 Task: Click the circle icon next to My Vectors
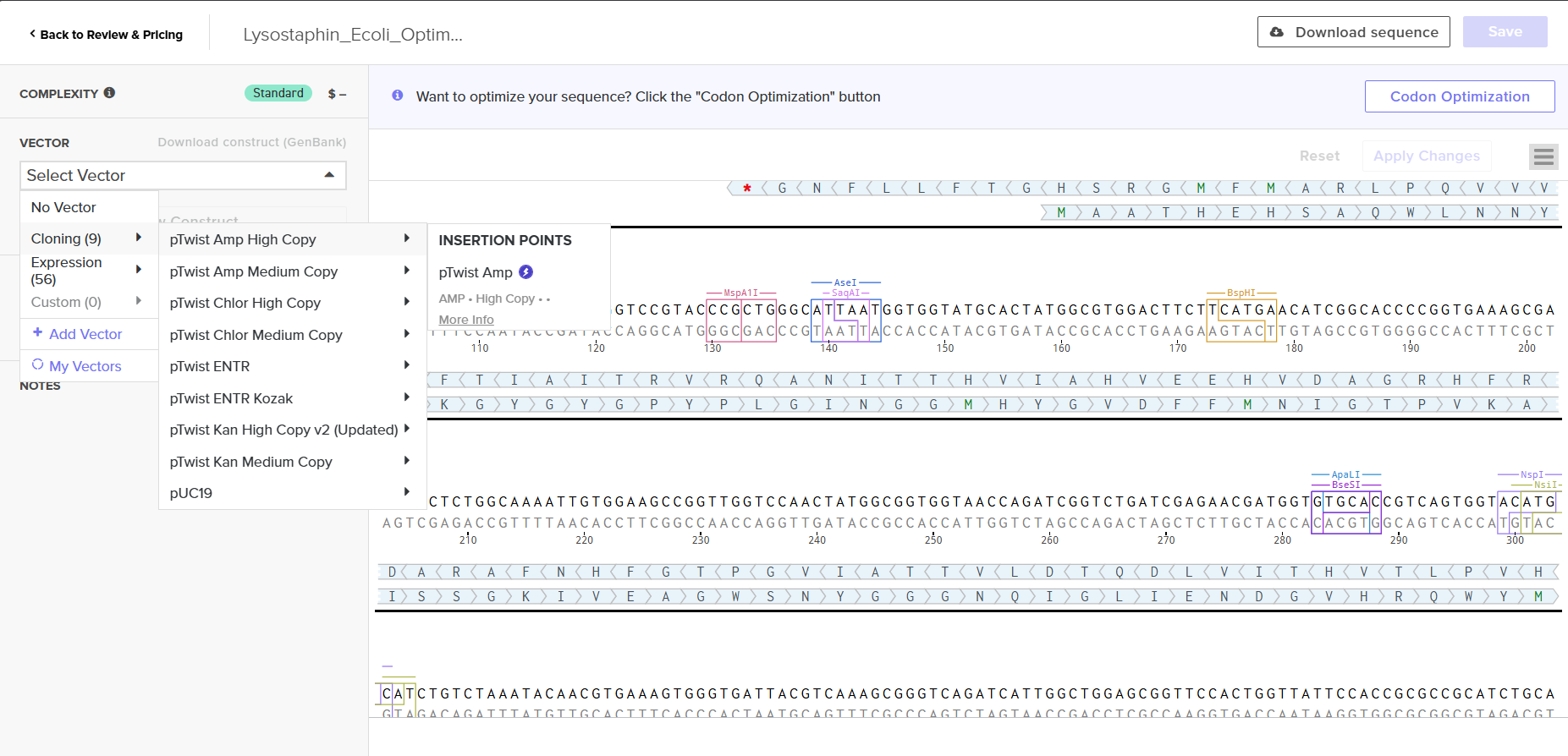pos(37,365)
